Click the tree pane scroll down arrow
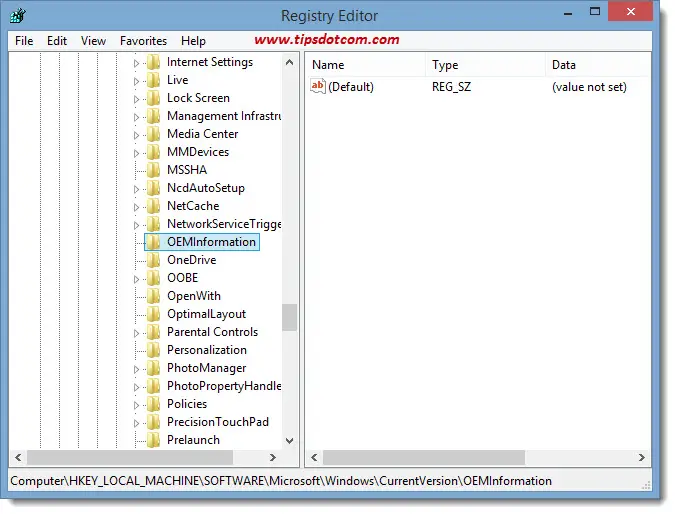The width and height of the screenshot is (675, 514). [x=289, y=439]
